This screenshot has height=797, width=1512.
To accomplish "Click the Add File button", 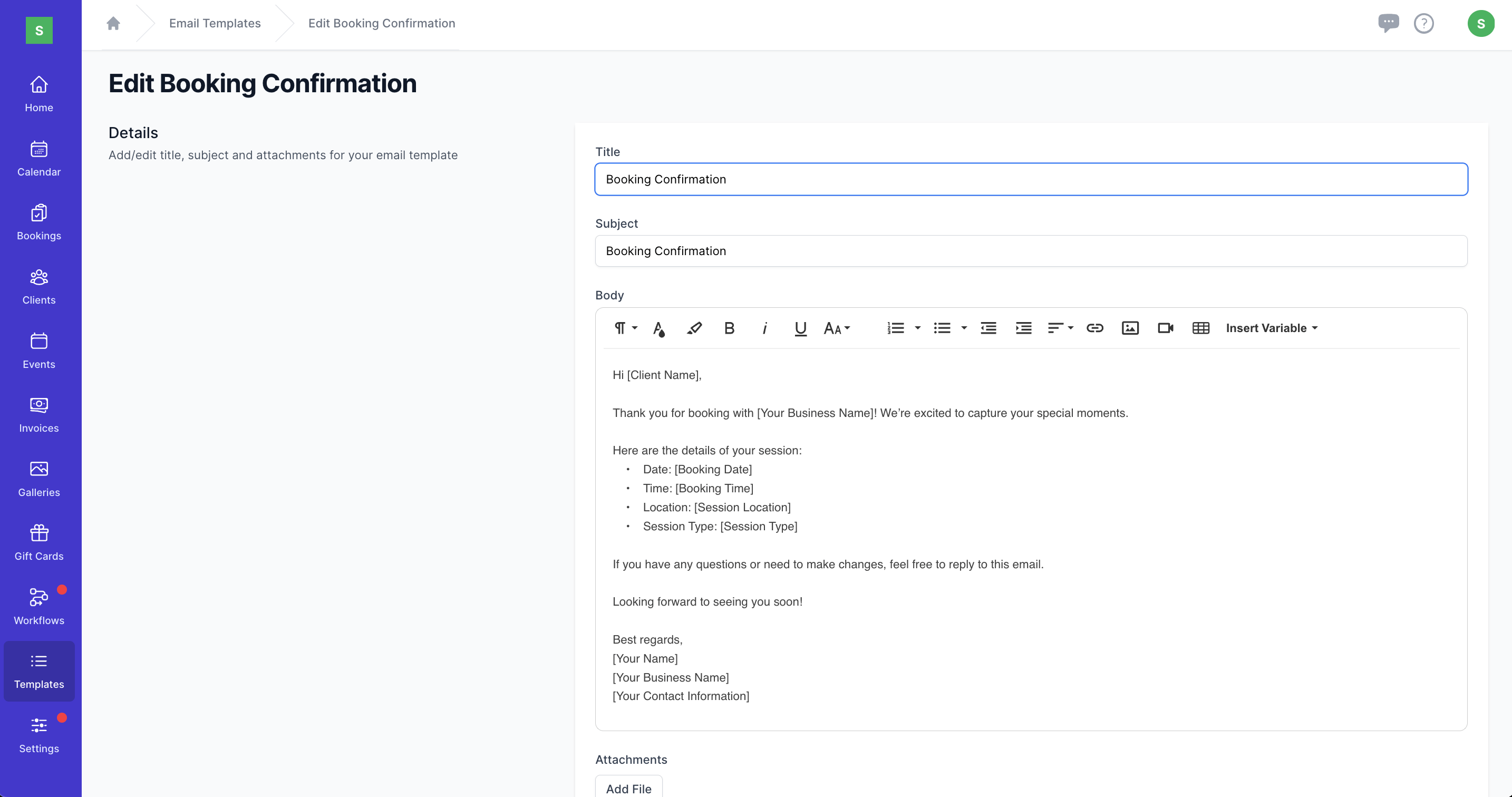I will 628,788.
